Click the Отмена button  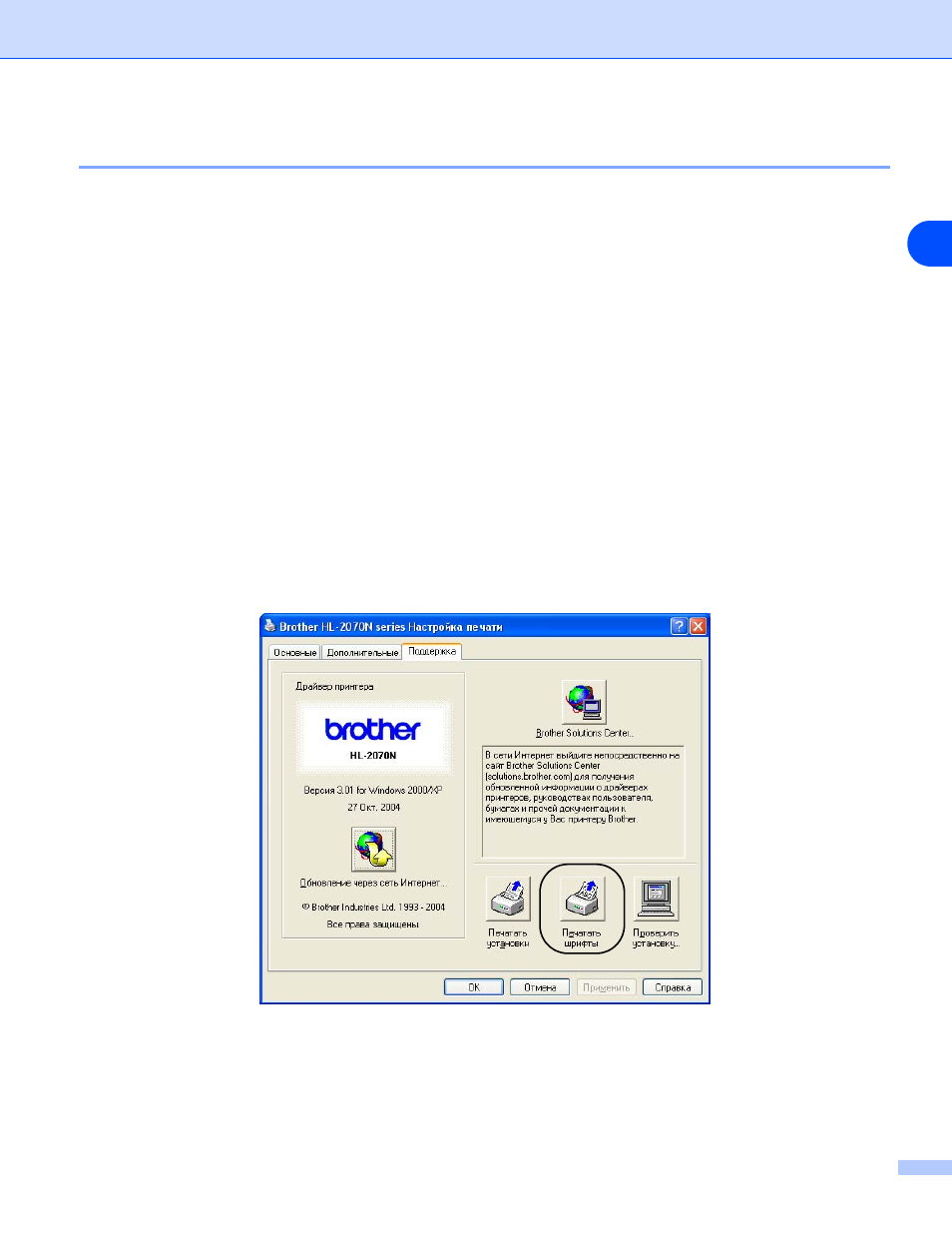tap(540, 987)
